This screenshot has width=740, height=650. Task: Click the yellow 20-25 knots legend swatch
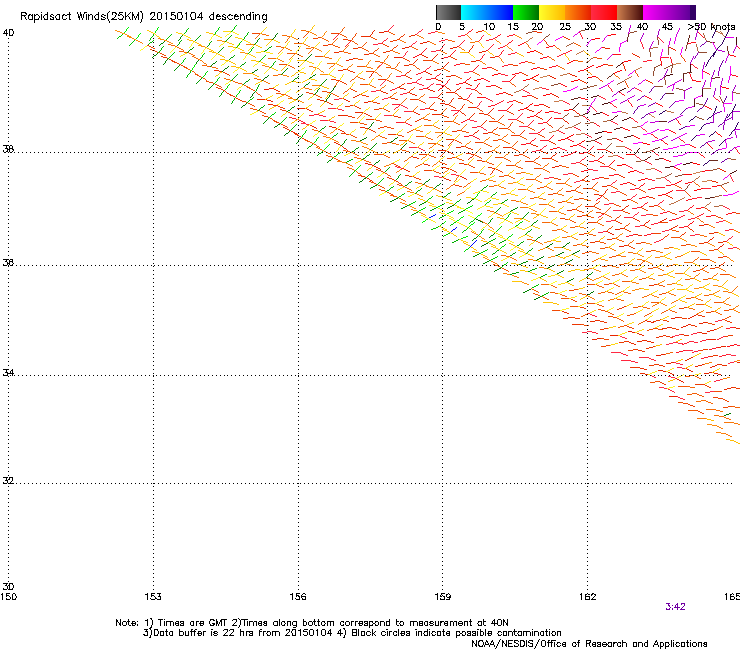click(x=552, y=12)
